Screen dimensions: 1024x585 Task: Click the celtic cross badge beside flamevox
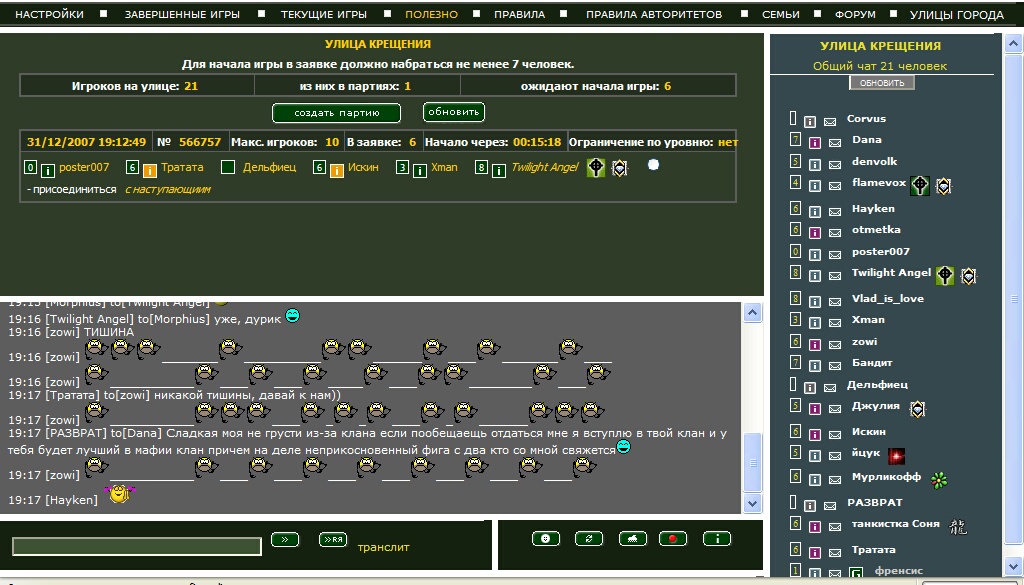[x=920, y=185]
